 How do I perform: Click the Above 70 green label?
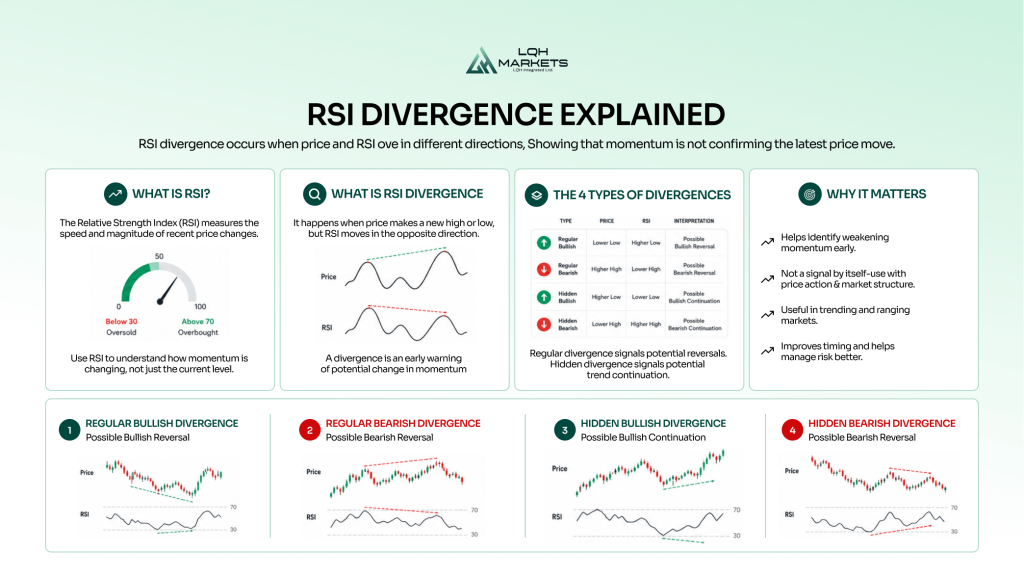198,321
